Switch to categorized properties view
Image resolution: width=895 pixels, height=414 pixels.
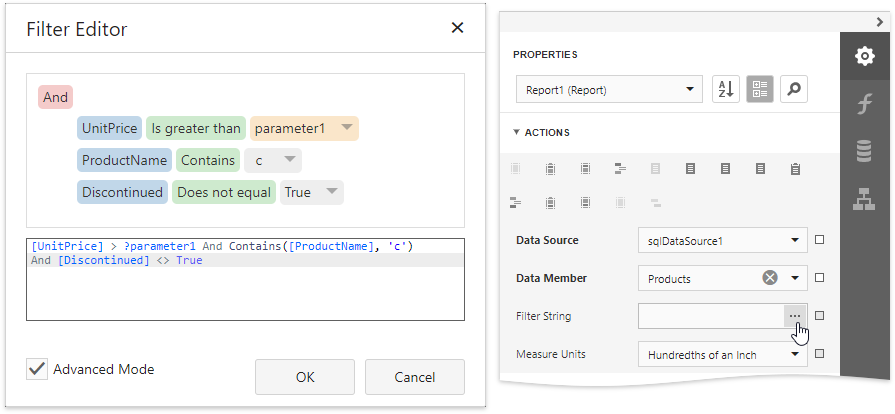tap(759, 90)
